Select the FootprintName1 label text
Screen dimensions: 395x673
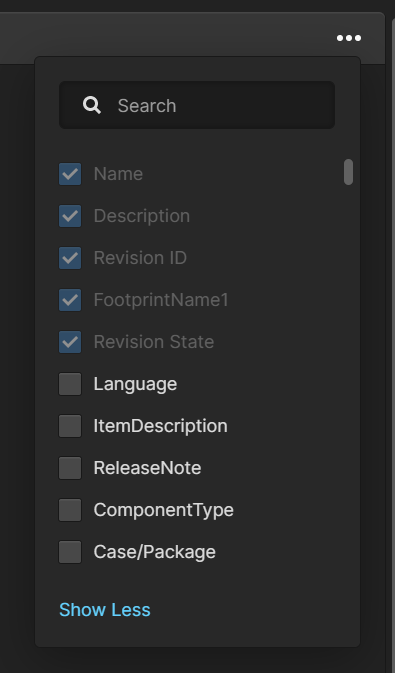[161, 300]
